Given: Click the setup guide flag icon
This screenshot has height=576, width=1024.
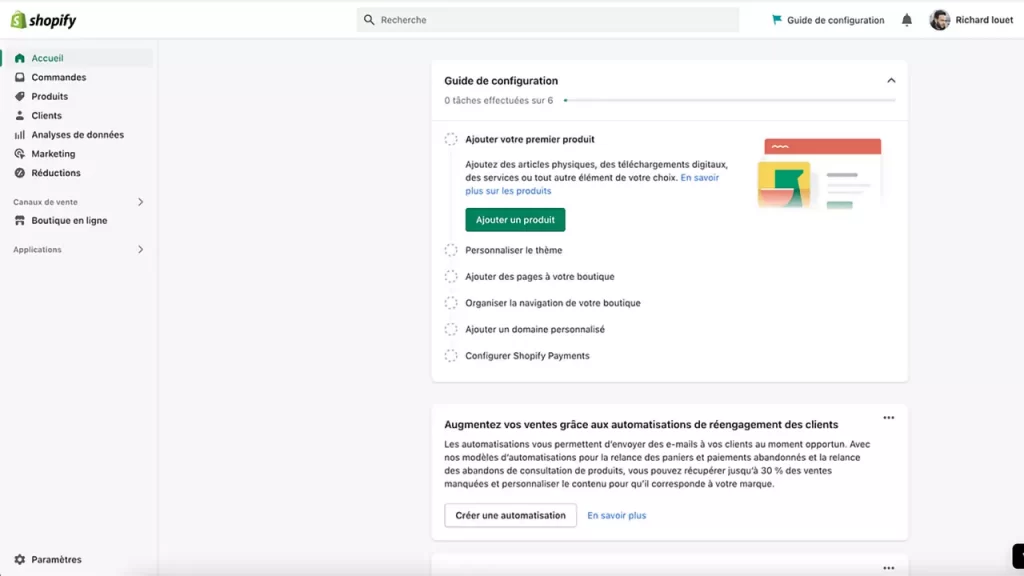Looking at the screenshot, I should (776, 20).
